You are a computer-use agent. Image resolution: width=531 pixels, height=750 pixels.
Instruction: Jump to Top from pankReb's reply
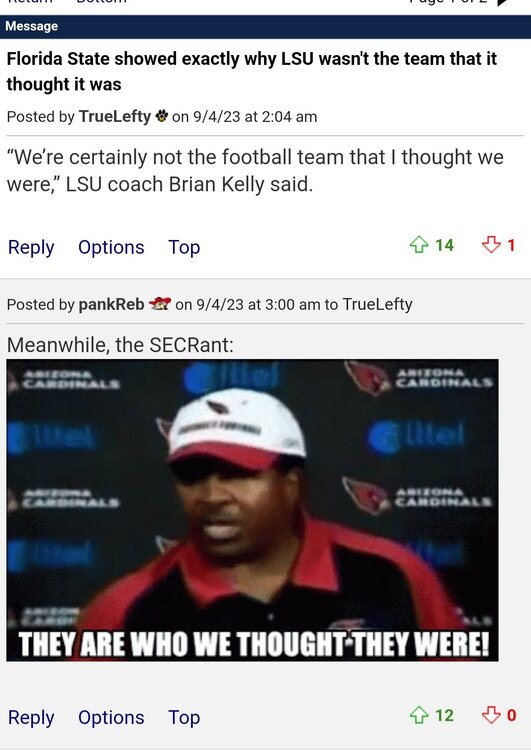(184, 717)
